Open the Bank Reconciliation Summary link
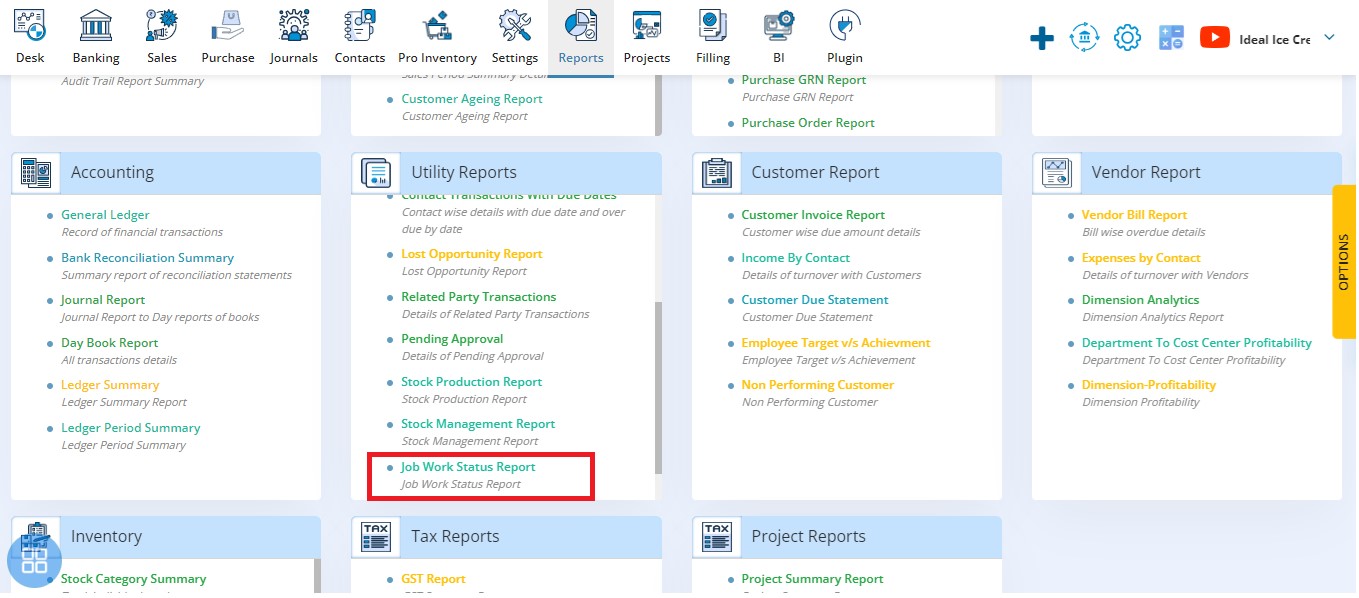This screenshot has width=1359, height=598. (147, 258)
